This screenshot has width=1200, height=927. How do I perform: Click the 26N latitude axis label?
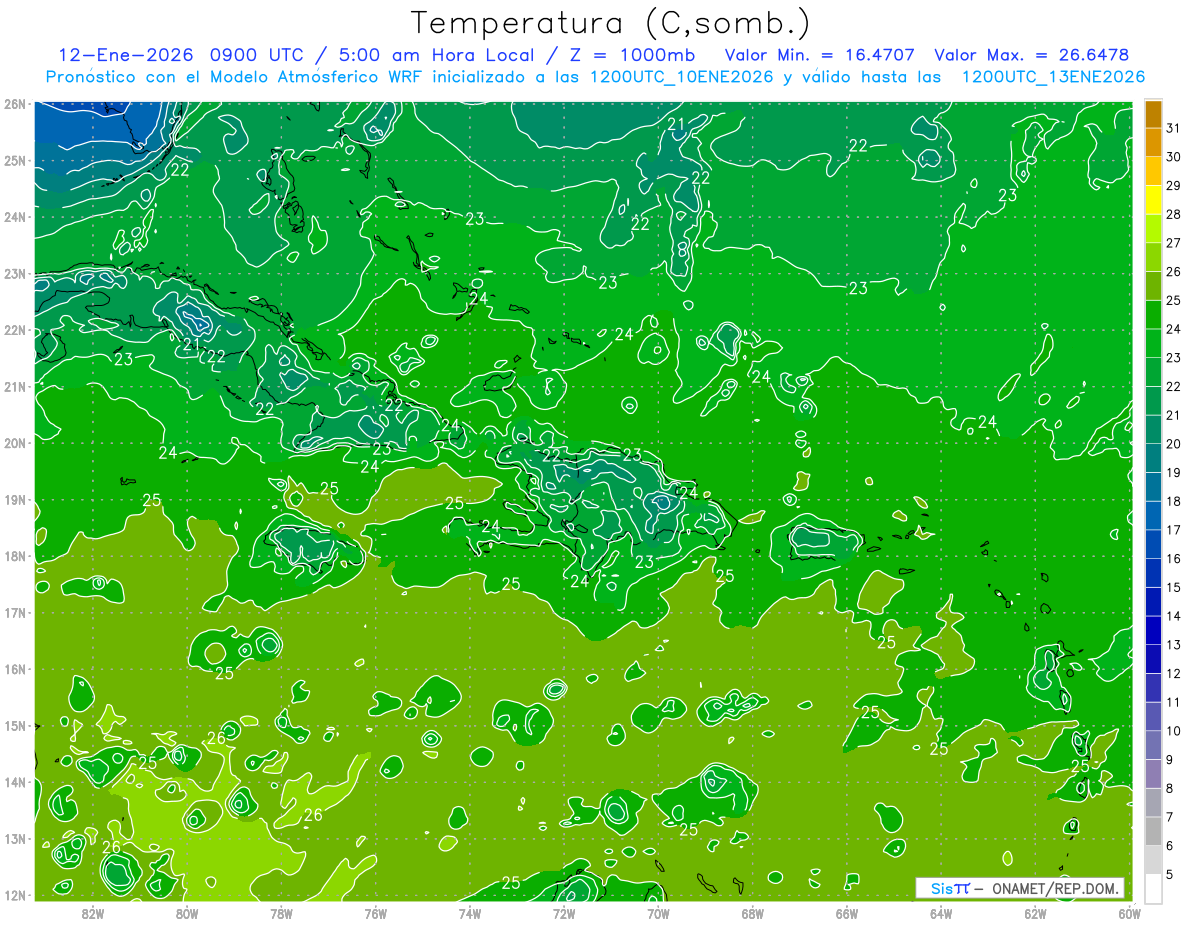pyautogui.click(x=14, y=104)
